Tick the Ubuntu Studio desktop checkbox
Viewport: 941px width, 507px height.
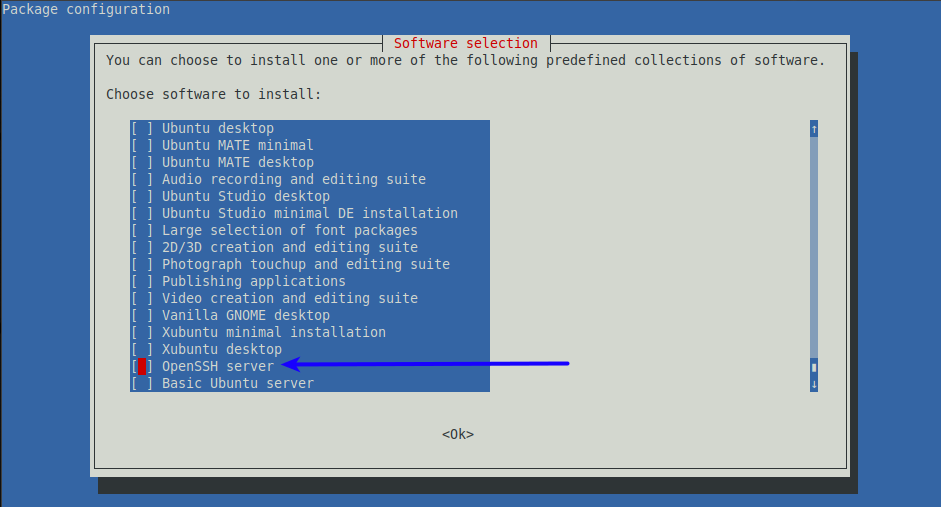click(142, 196)
